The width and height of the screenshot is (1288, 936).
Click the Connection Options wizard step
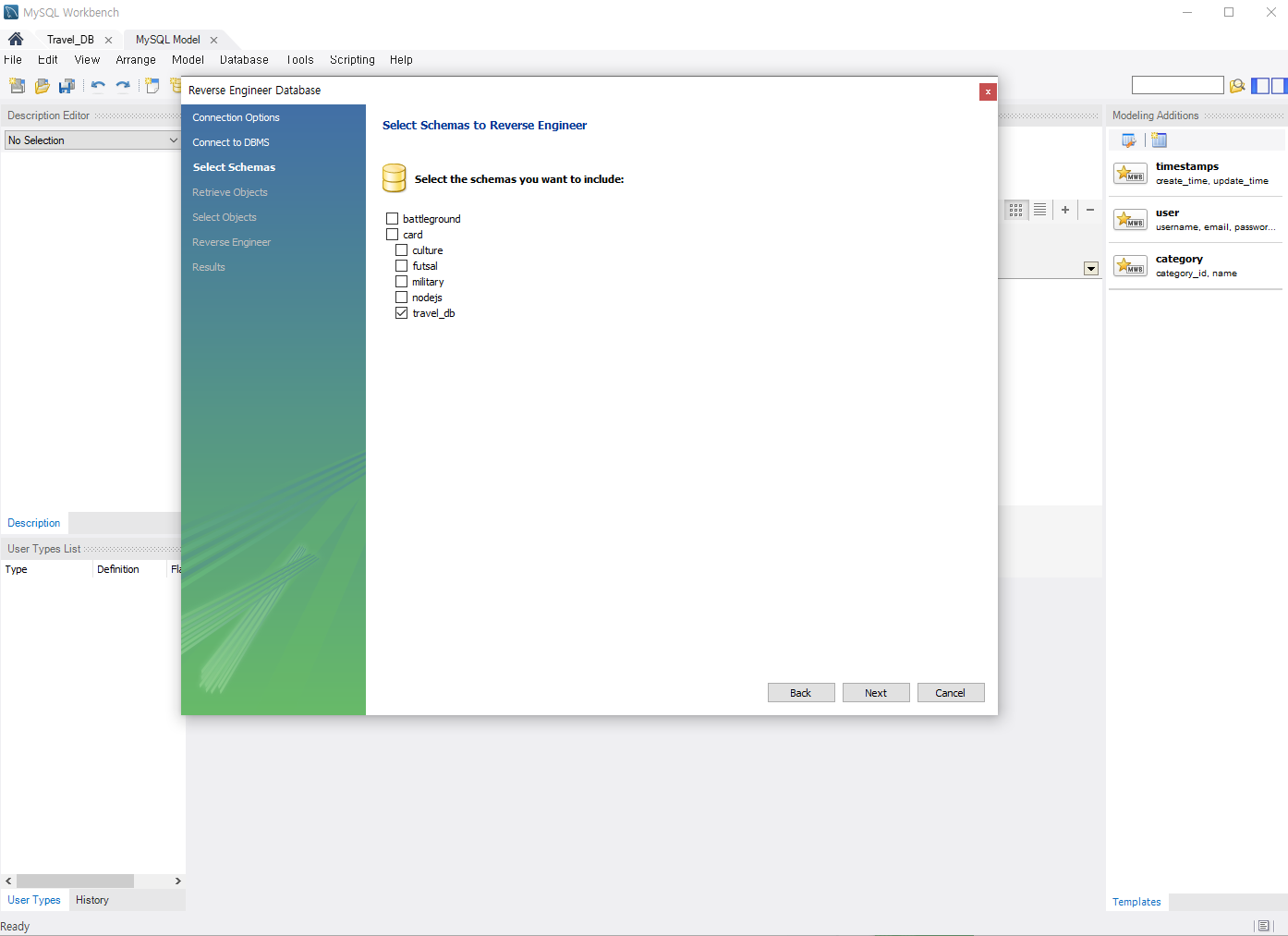(x=236, y=117)
